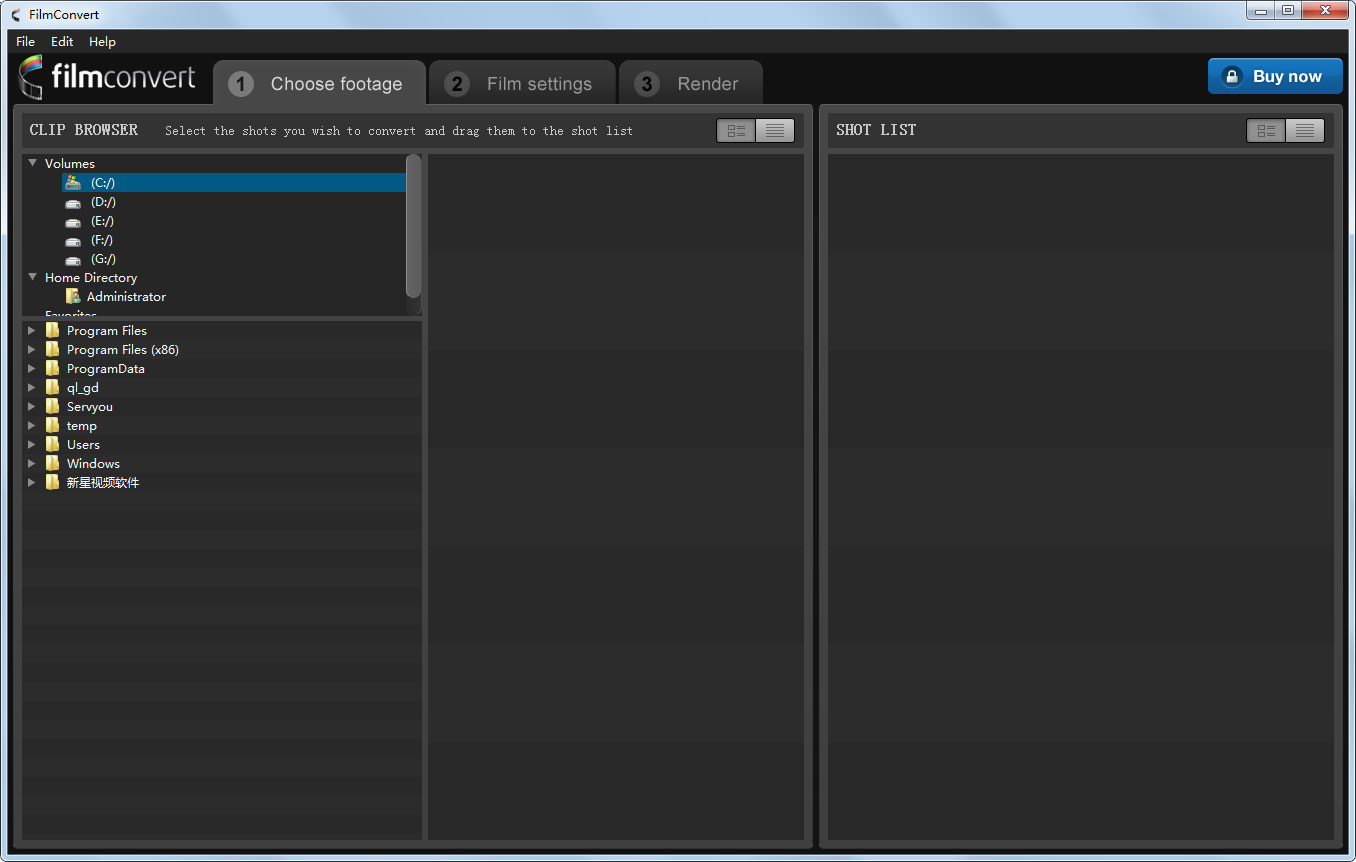
Task: Click the E: drive icon
Action: tap(73, 221)
